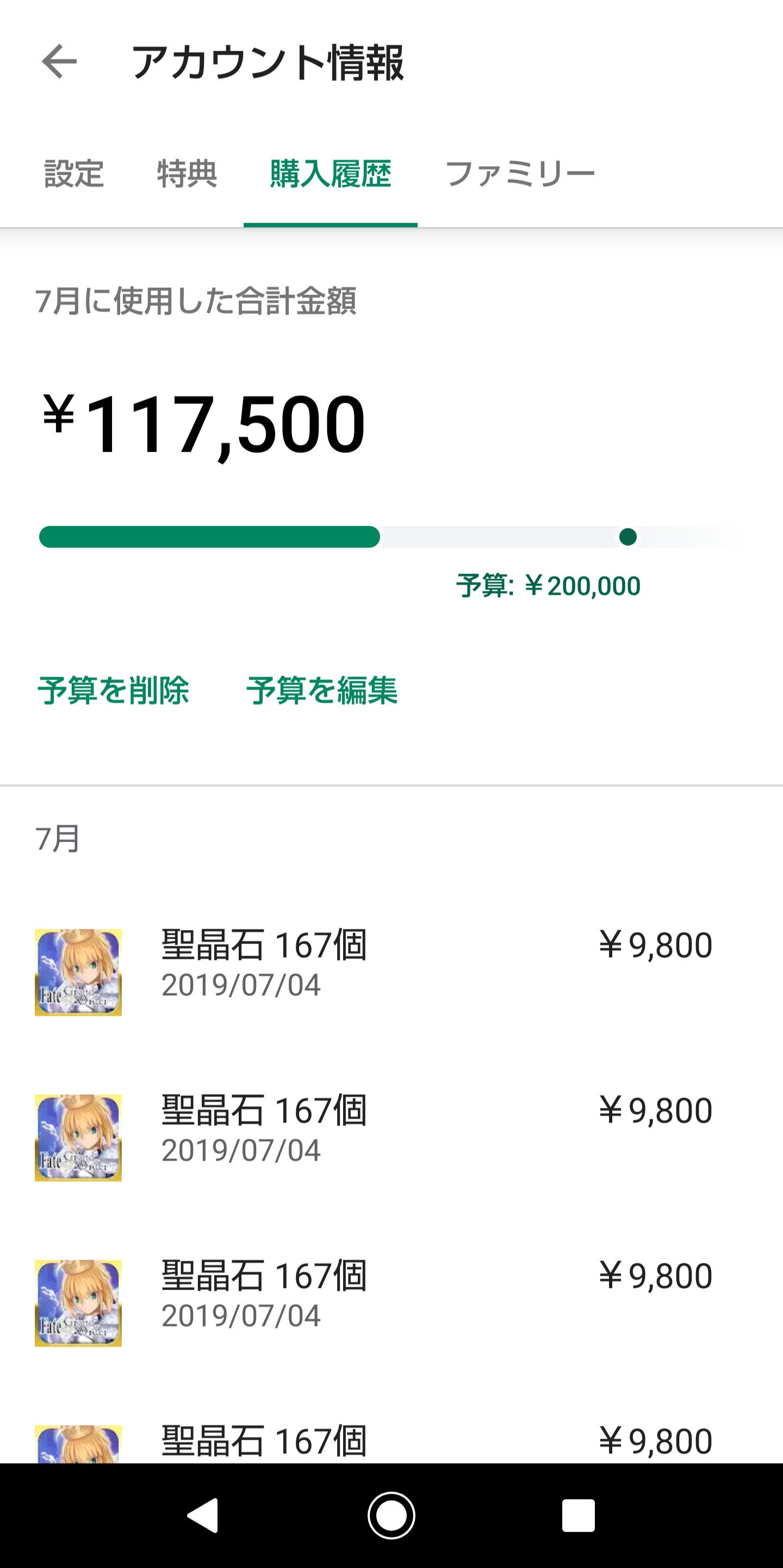This screenshot has width=783, height=1568.
Task: Select the 購入履歴 tab
Action: tap(331, 174)
